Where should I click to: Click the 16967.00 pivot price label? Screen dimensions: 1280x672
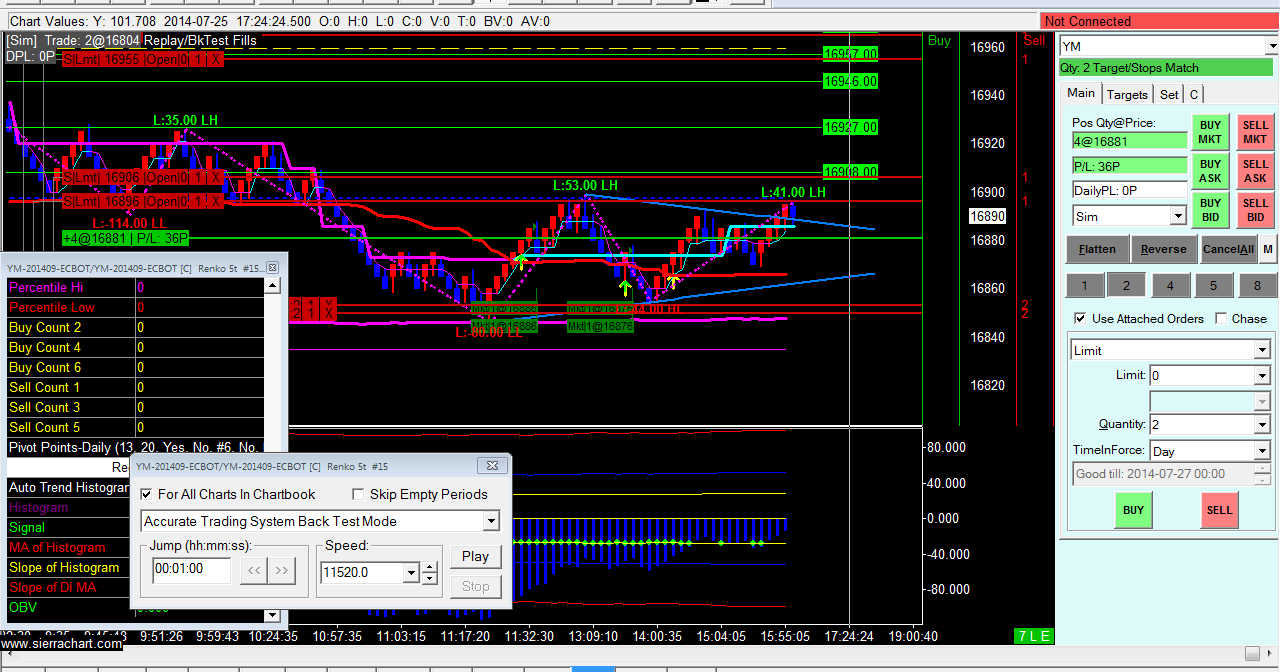850,54
